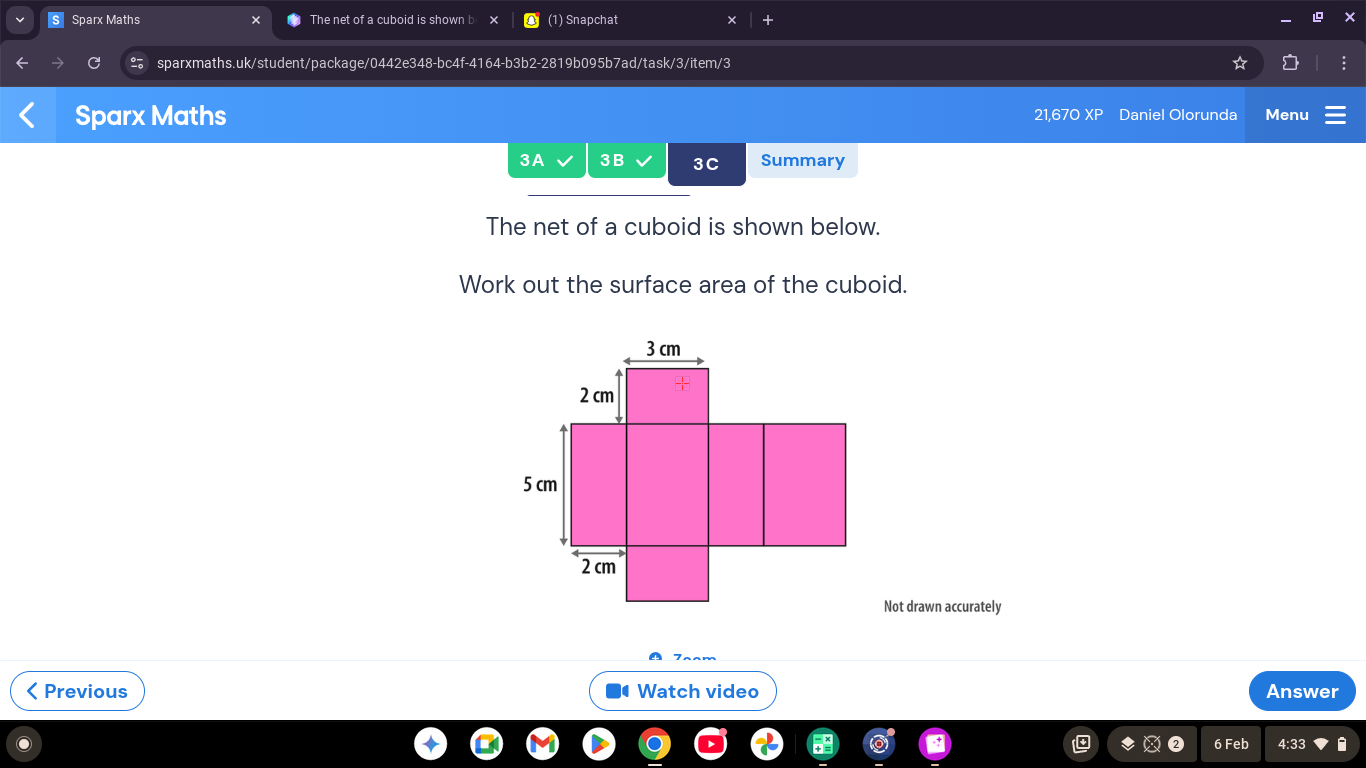Open Gmail from the shelf

pyautogui.click(x=543, y=744)
